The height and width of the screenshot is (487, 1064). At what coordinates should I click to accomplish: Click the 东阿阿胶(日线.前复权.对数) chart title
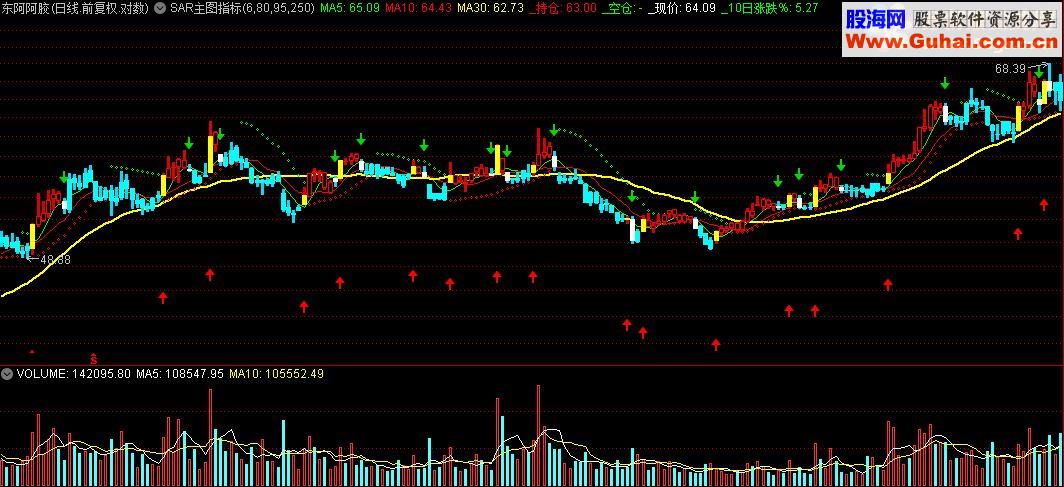[x=77, y=8]
